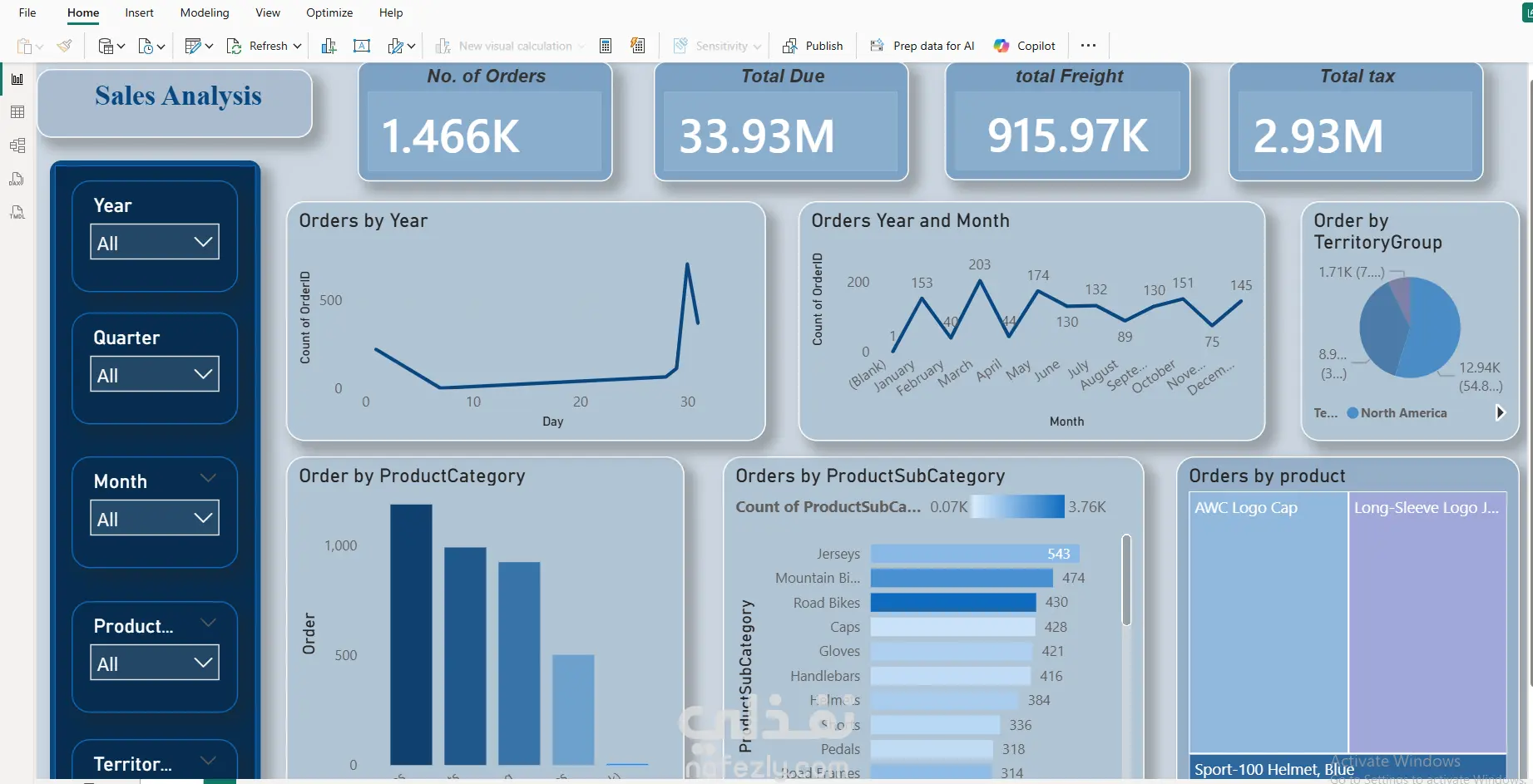Click the ProductSubCategory chart vertical scrollbar
1533x784 pixels.
pos(1126,579)
